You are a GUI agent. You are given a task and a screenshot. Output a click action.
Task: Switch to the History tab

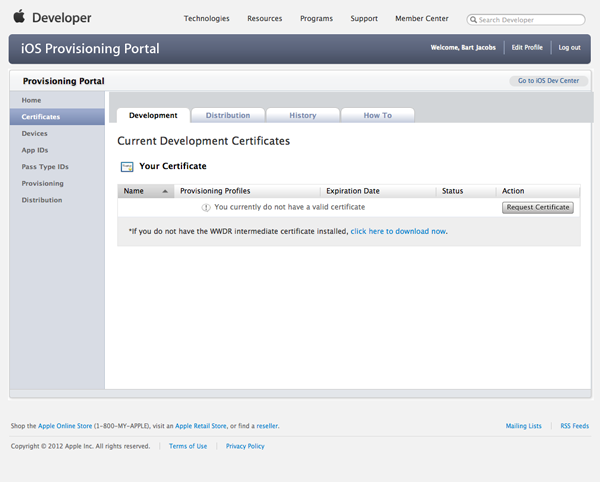tap(303, 116)
